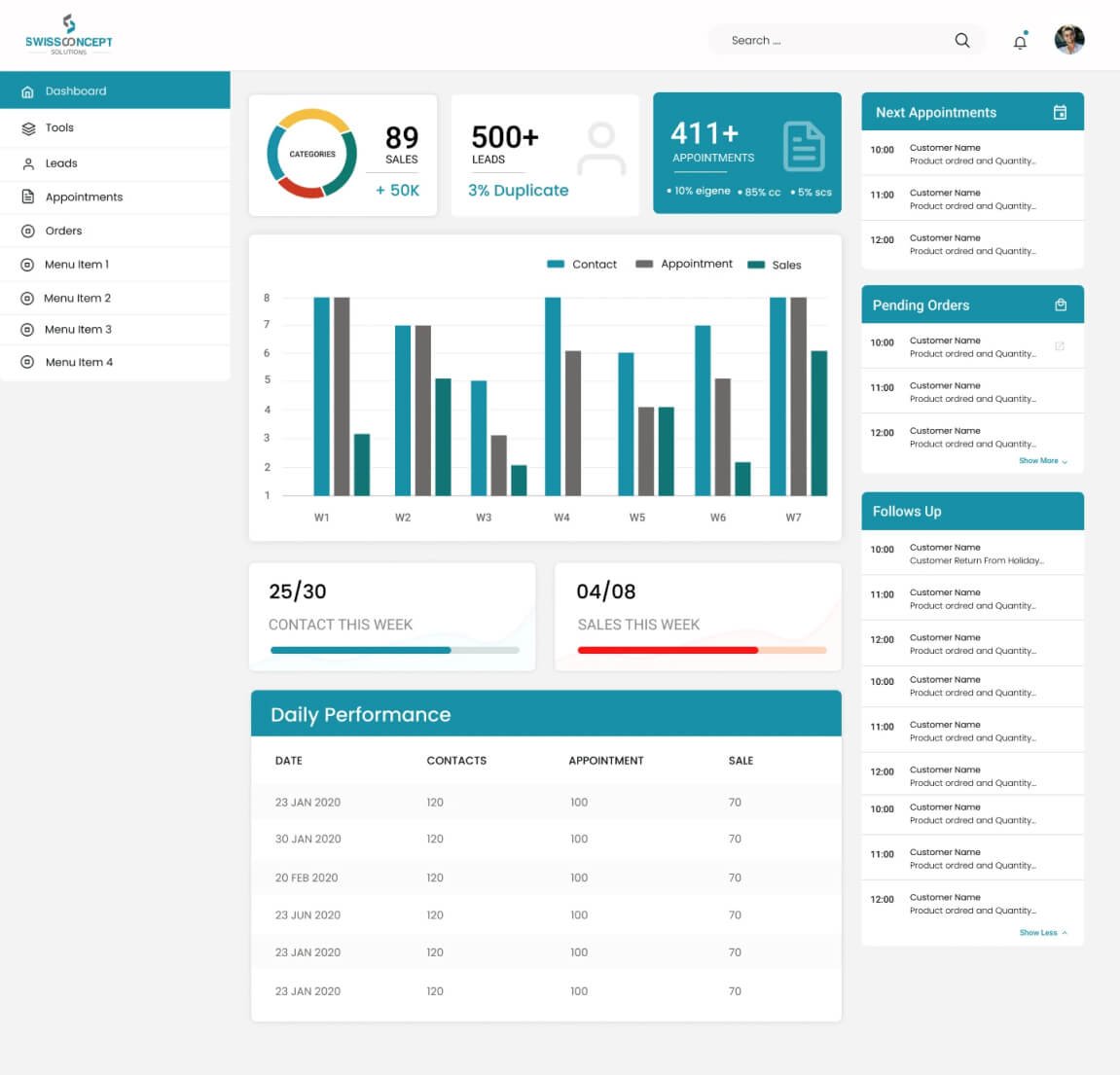The image size is (1120, 1075).
Task: Click into the Search input field
Action: 827,41
